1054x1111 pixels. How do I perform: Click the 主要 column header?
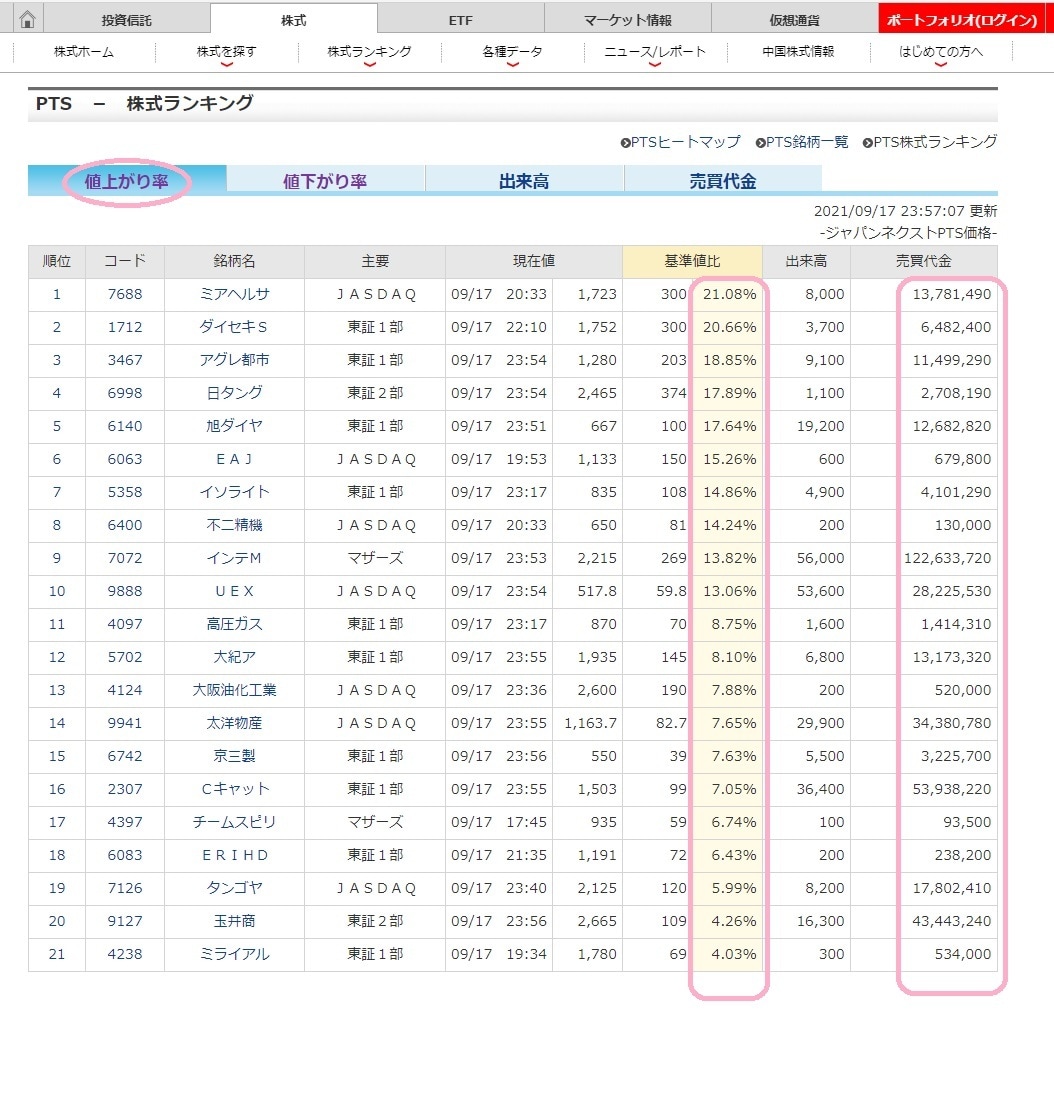(x=375, y=261)
